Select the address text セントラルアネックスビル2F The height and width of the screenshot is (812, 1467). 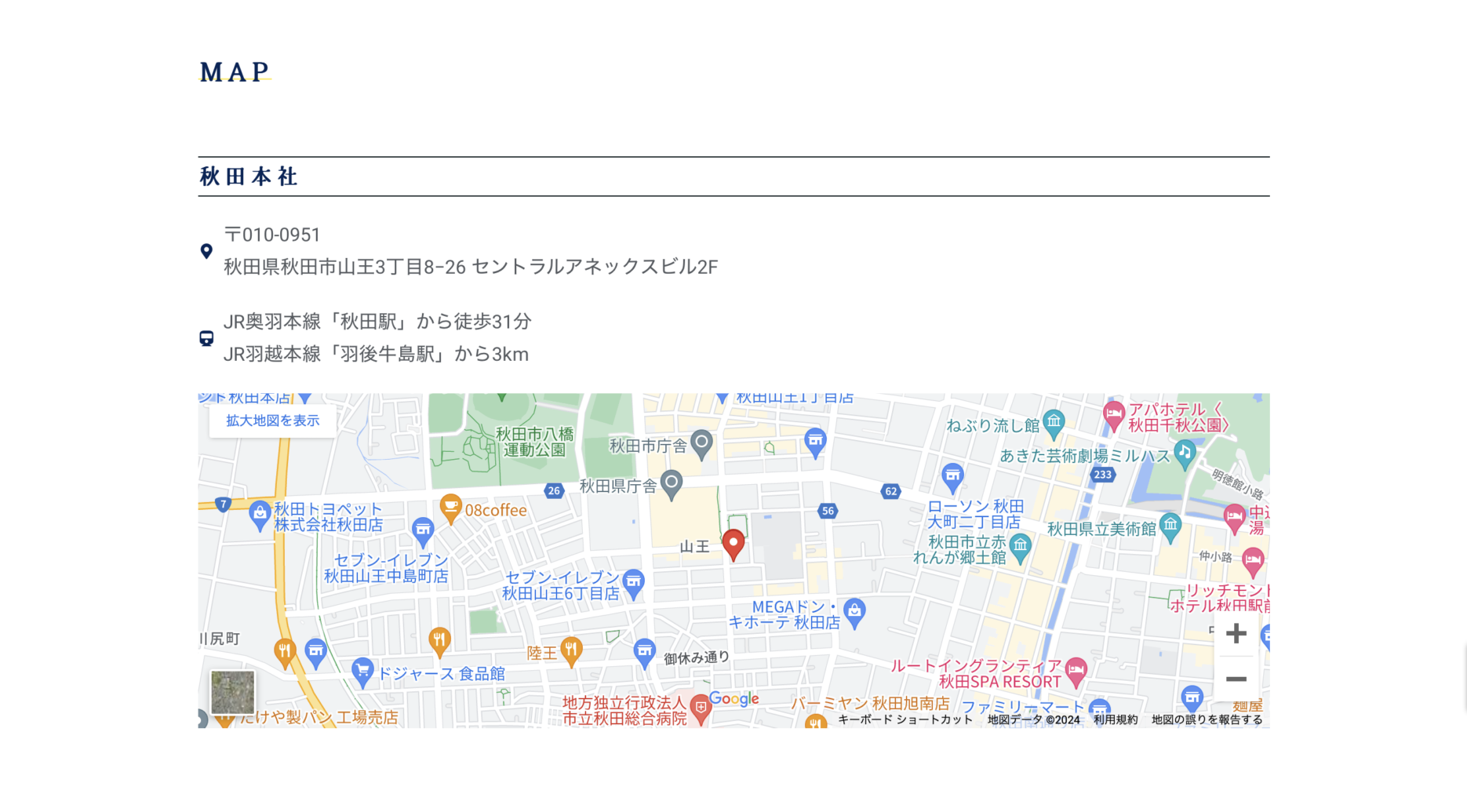point(595,267)
